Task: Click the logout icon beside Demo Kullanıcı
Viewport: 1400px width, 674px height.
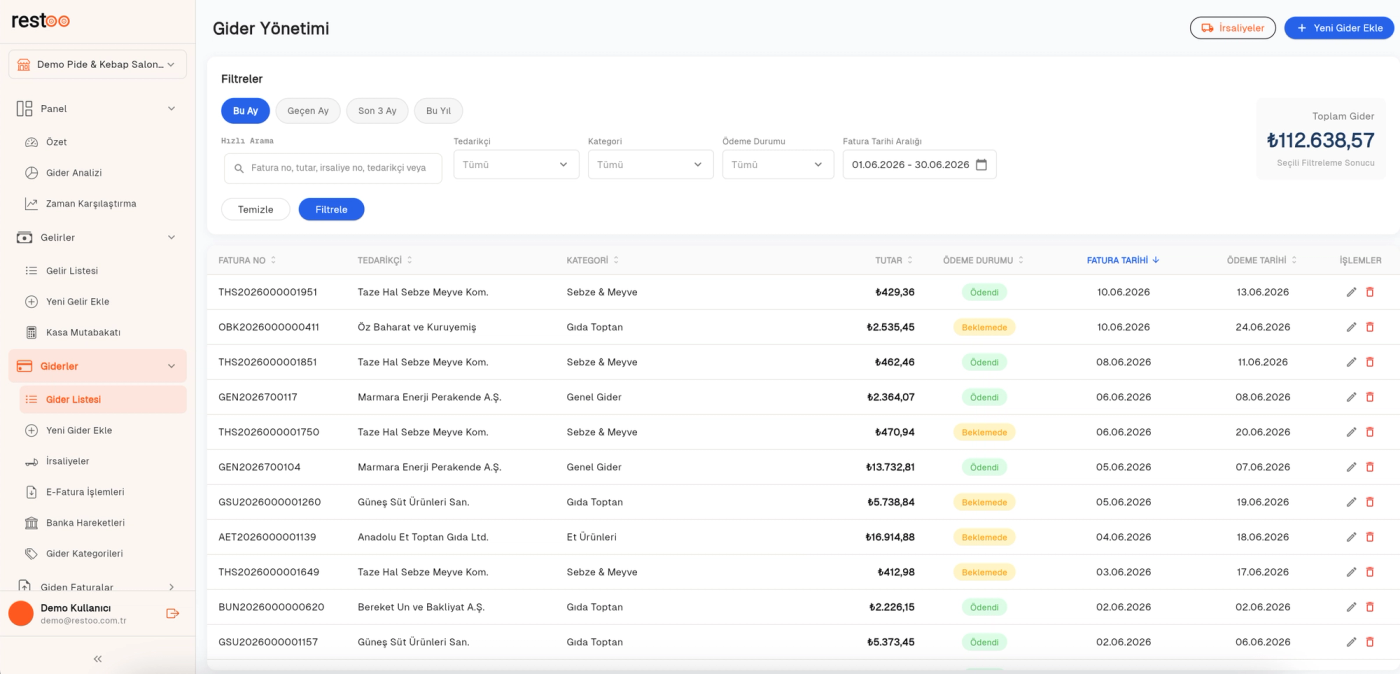Action: (173, 613)
